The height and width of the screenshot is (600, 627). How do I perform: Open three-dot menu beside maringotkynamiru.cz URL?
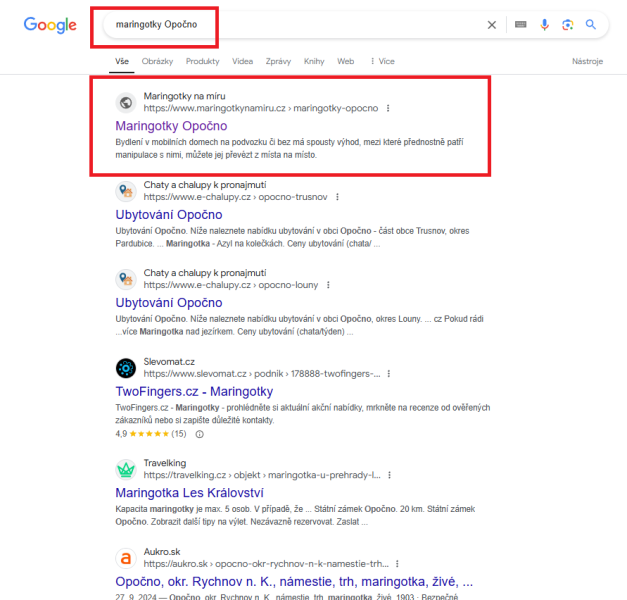click(388, 108)
